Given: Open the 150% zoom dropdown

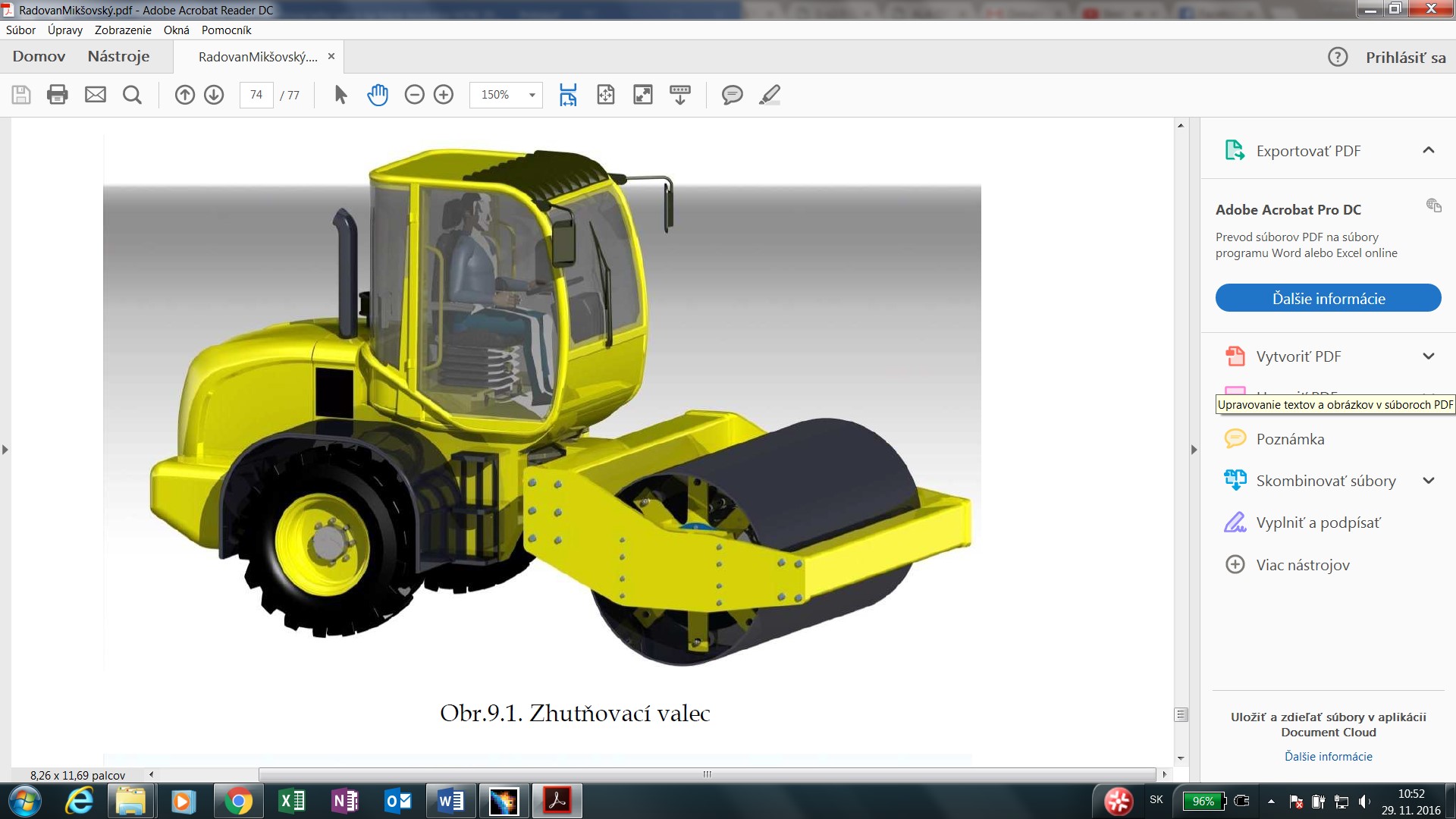Looking at the screenshot, I should coord(532,95).
